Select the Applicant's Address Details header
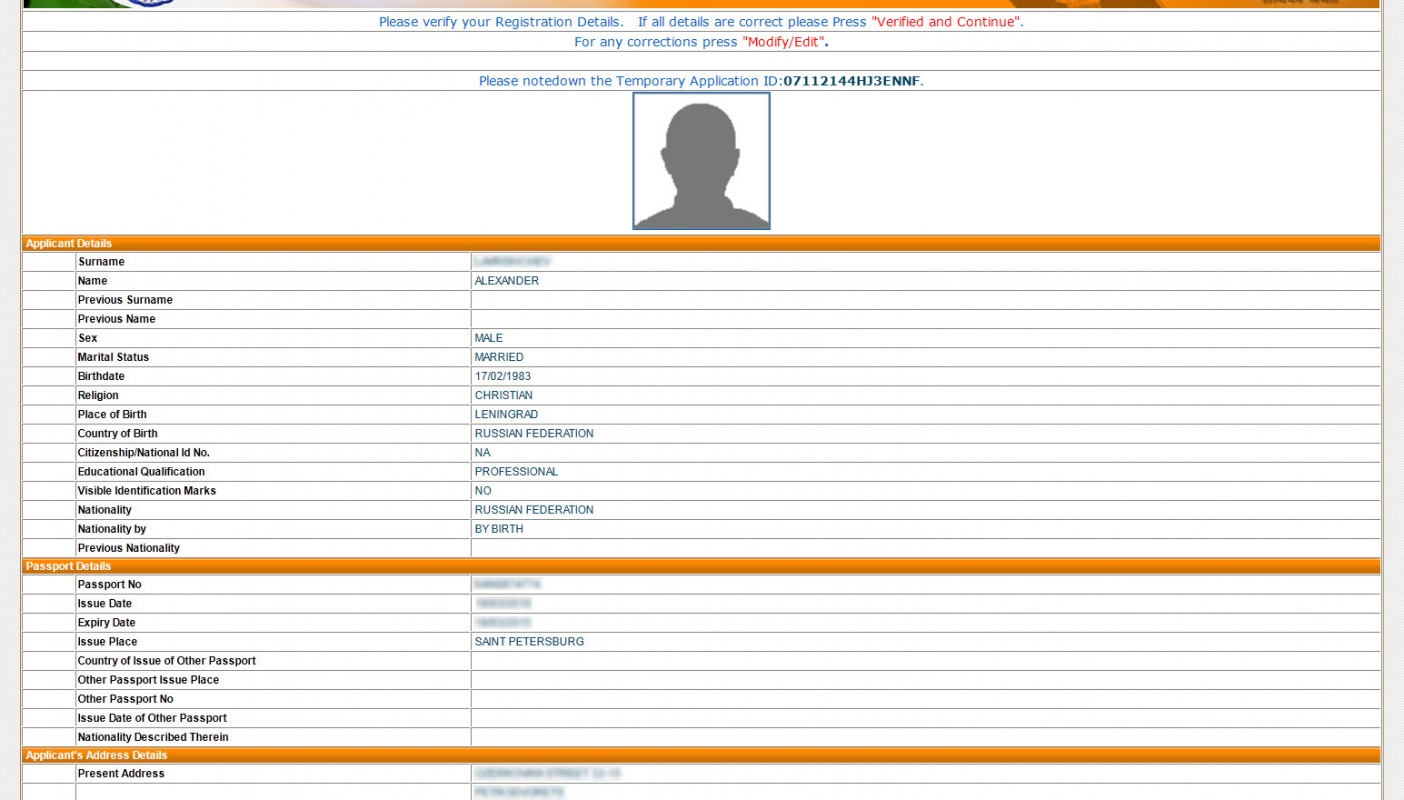 (x=96, y=755)
